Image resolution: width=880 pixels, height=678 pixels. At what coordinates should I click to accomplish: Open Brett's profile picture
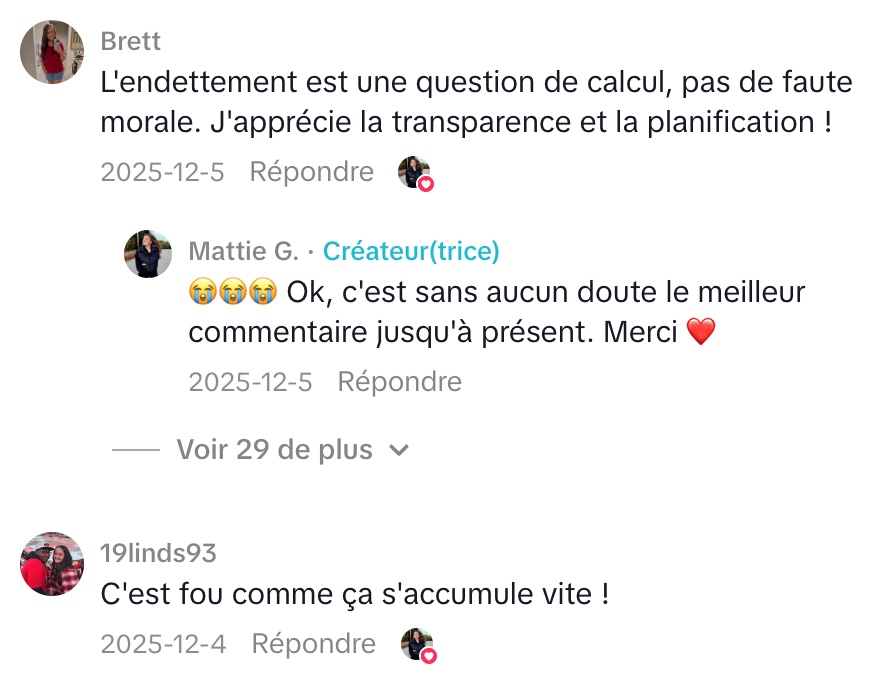52,52
